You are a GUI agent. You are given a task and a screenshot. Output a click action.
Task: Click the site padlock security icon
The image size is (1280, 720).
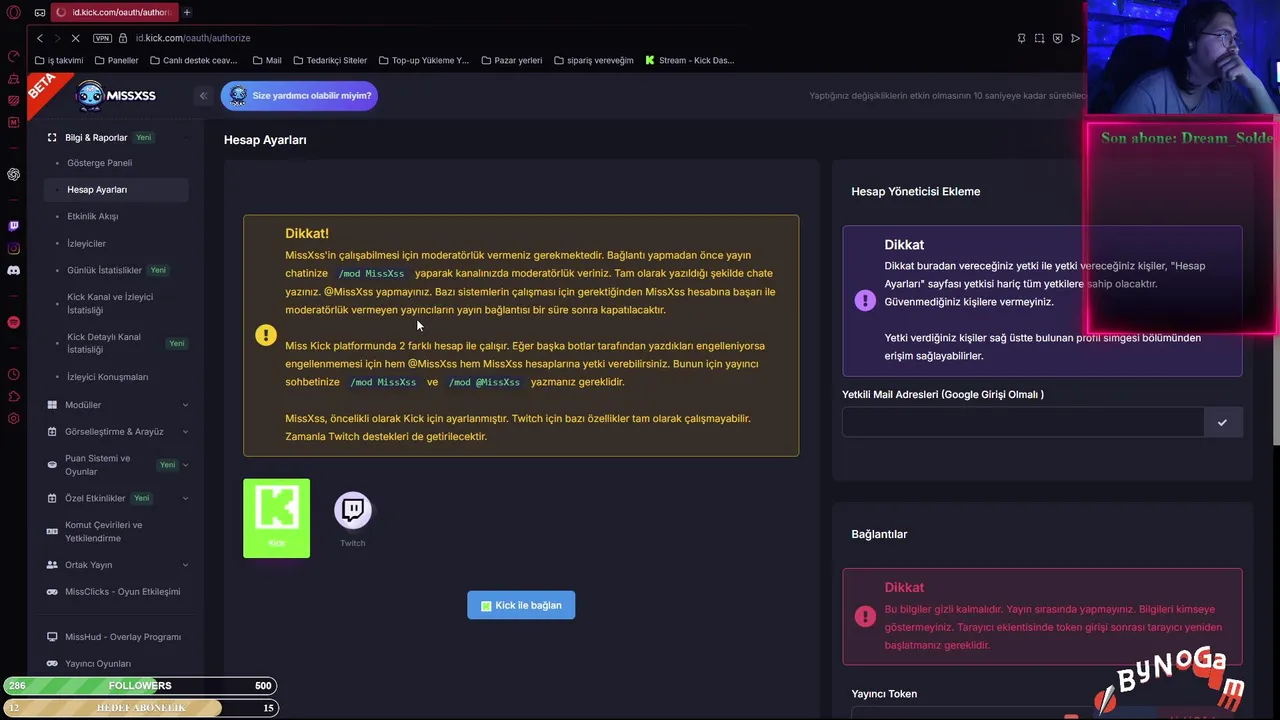[x=123, y=38]
